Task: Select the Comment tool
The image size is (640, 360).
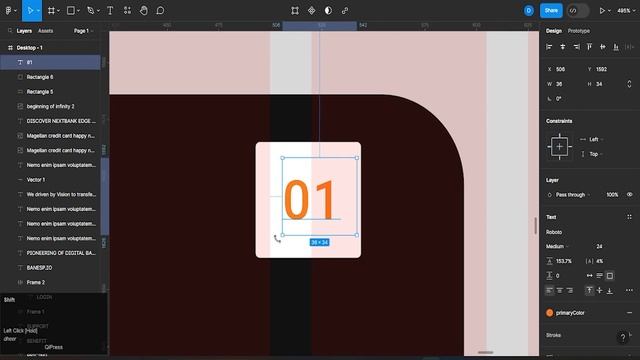Action: (160, 11)
